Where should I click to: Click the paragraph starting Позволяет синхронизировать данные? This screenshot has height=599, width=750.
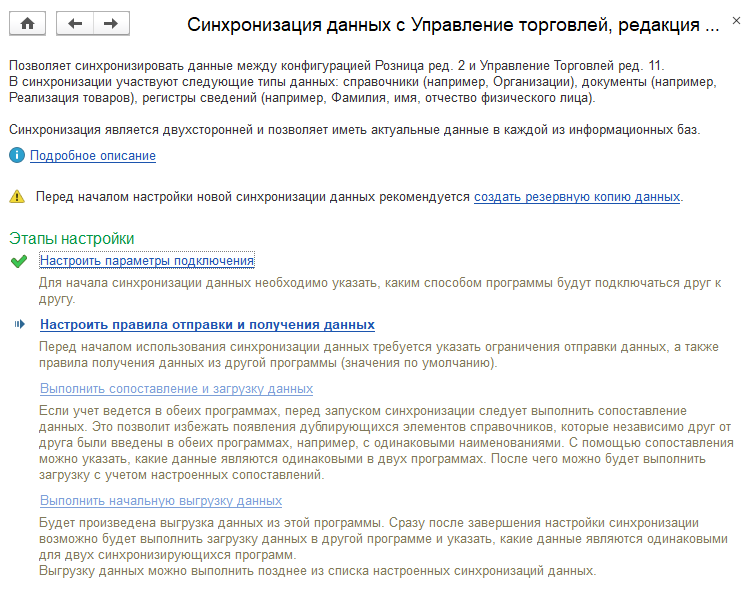(363, 82)
